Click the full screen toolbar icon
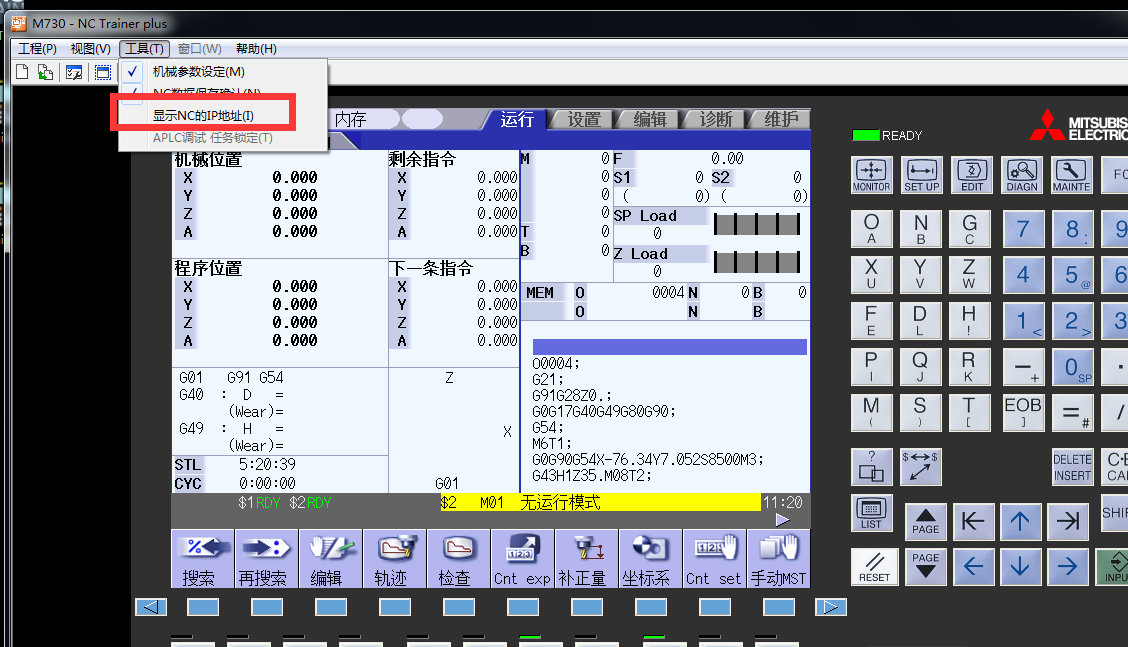Screen dimensions: 1128x647 click(103, 72)
